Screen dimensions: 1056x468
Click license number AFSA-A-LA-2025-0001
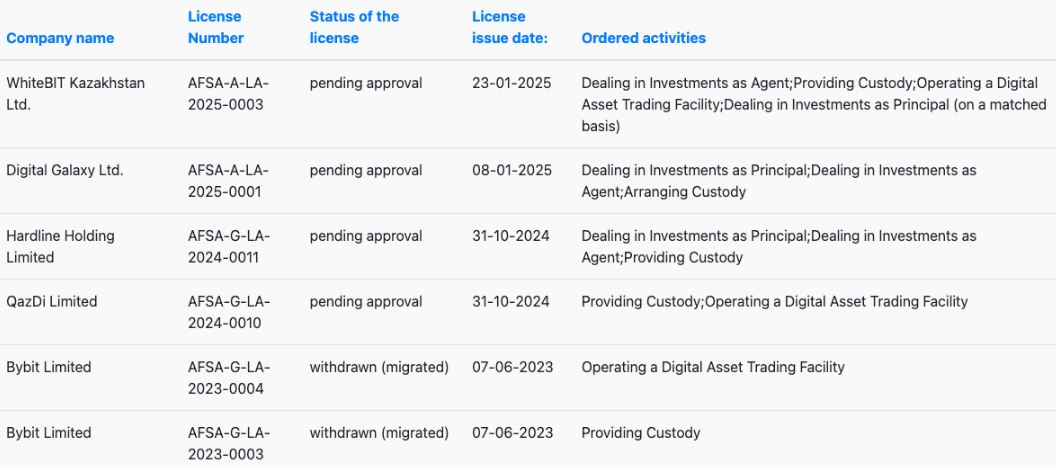(x=228, y=180)
